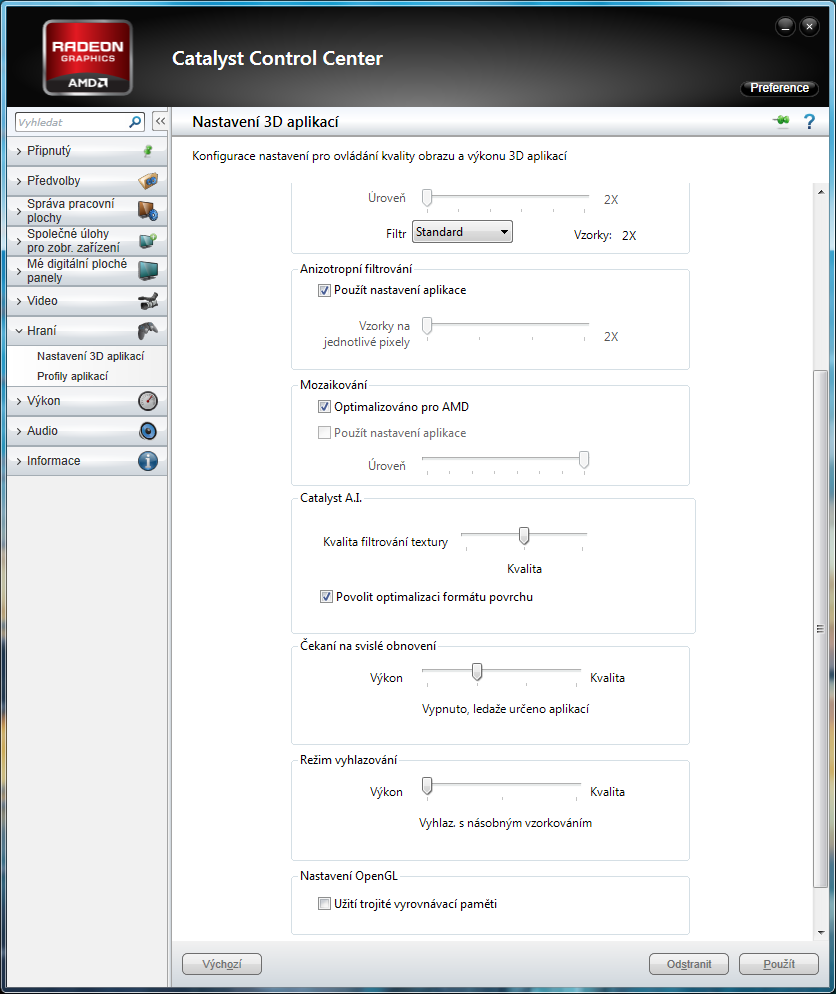
Task: Click Čekaní na svislé obnovení slider handle
Action: pyautogui.click(x=477, y=671)
